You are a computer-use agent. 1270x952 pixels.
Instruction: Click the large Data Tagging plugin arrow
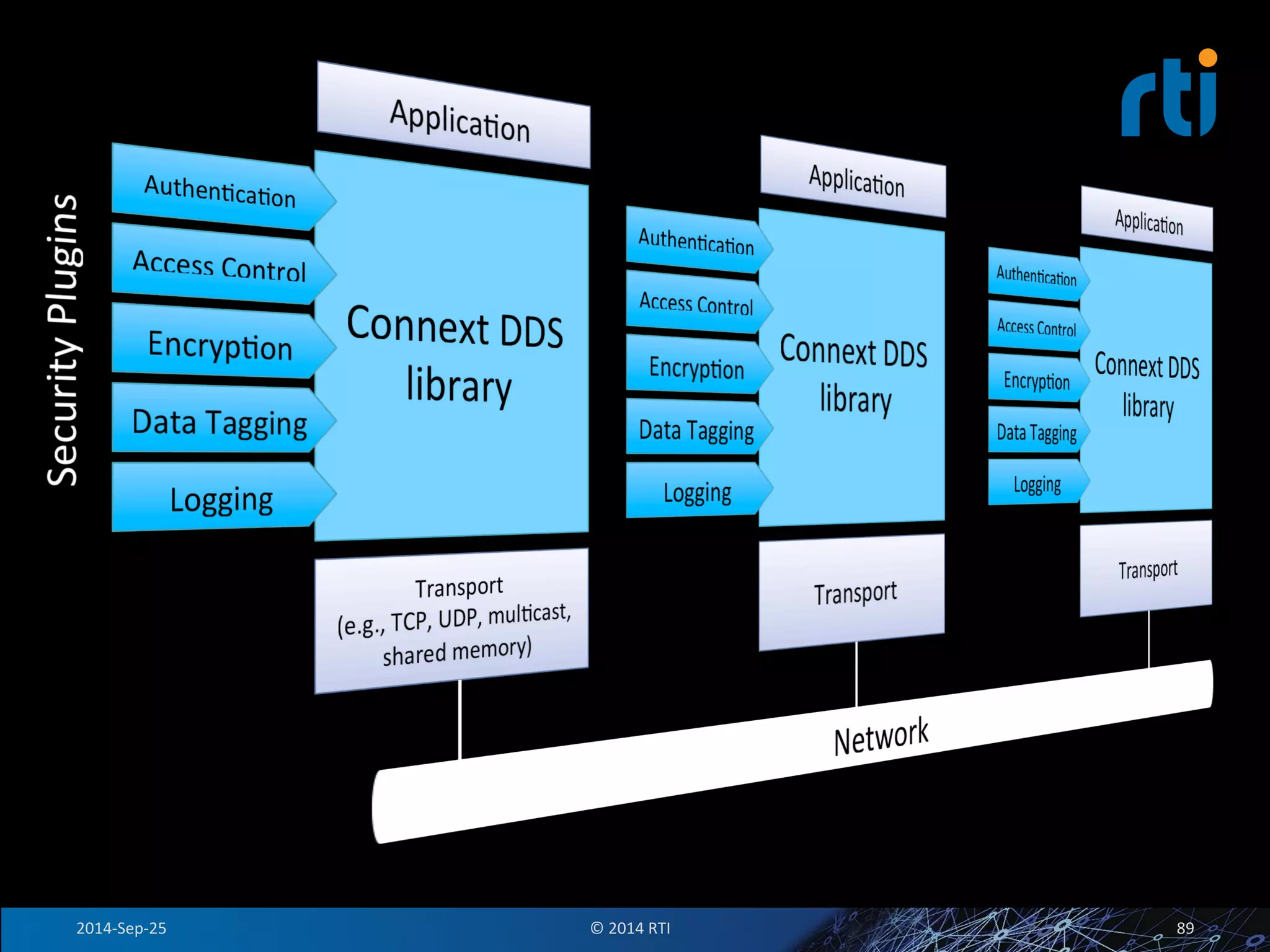coord(219,422)
